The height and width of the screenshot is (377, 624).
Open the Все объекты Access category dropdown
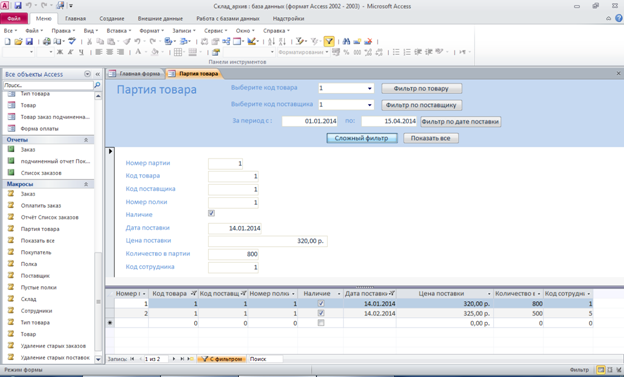pos(87,74)
